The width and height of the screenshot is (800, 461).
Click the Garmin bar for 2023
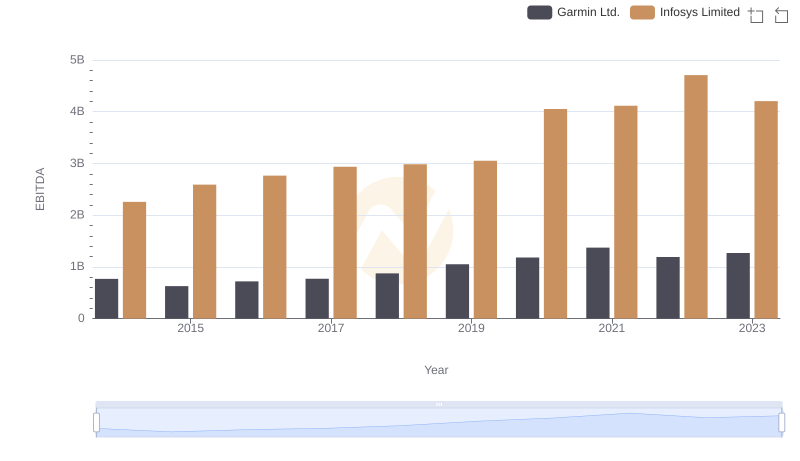click(x=738, y=286)
